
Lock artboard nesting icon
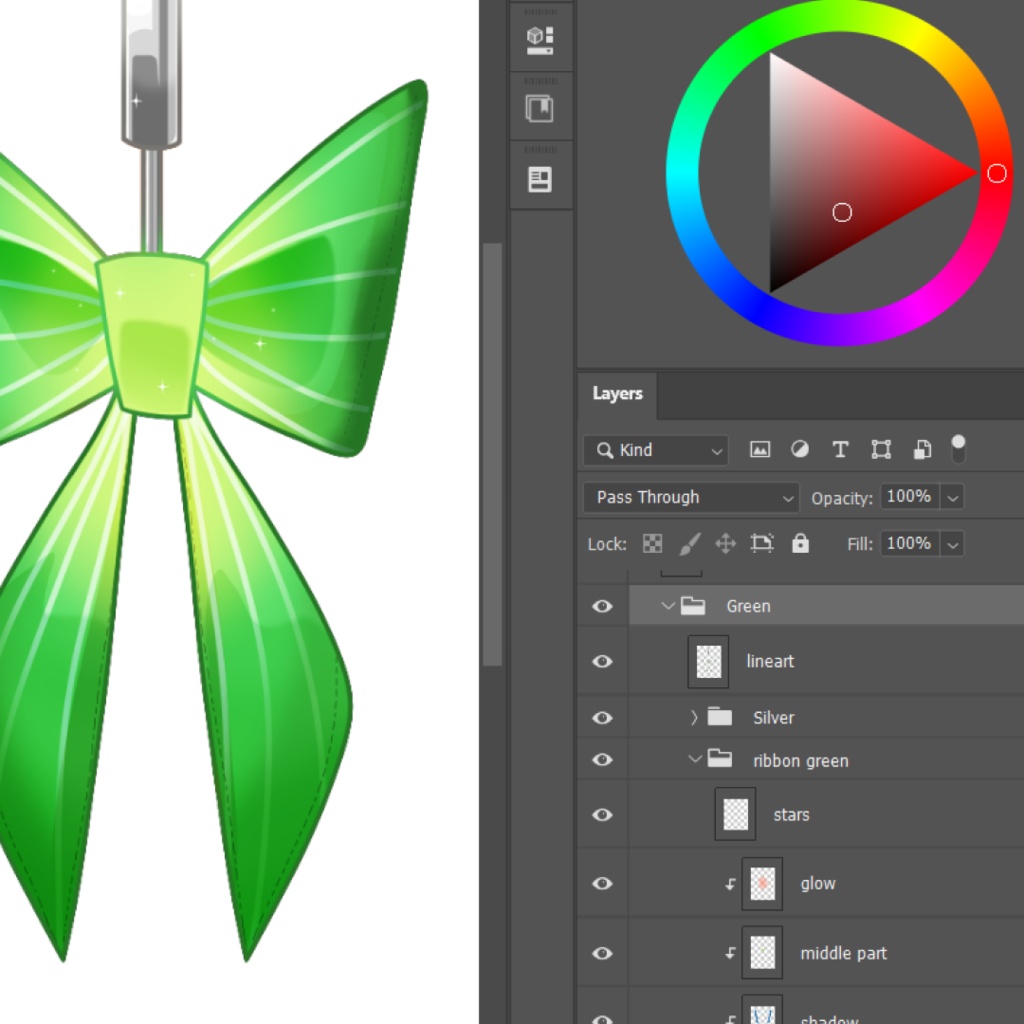pos(762,543)
